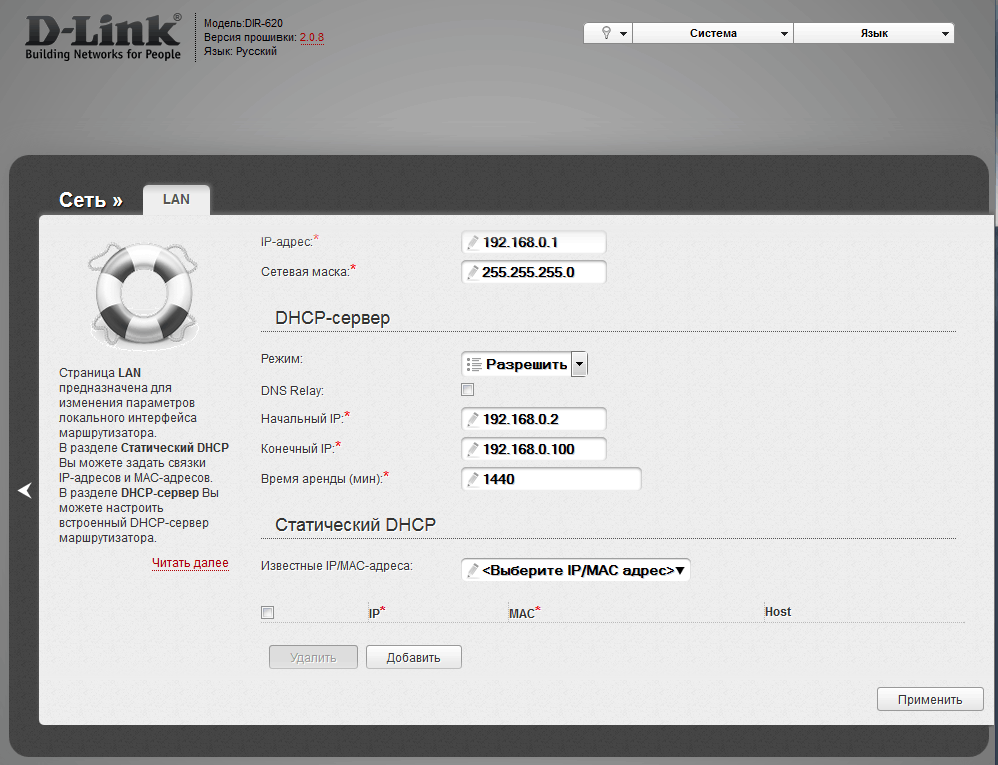
Task: Collapse sidebar with left white arrow
Action: (x=25, y=490)
